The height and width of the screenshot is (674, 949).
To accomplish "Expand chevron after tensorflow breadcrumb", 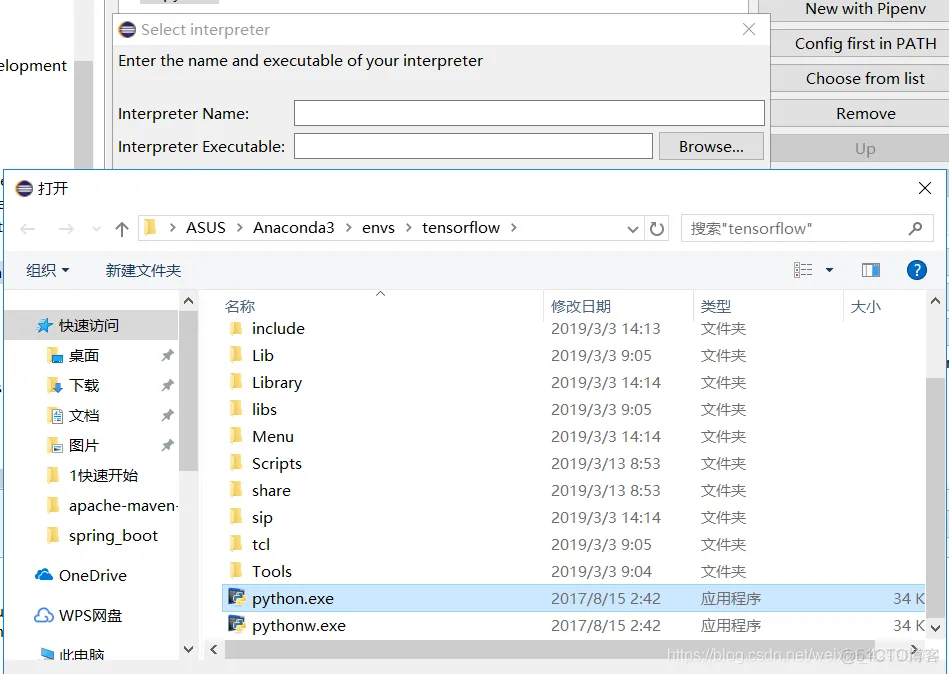I will pos(514,228).
